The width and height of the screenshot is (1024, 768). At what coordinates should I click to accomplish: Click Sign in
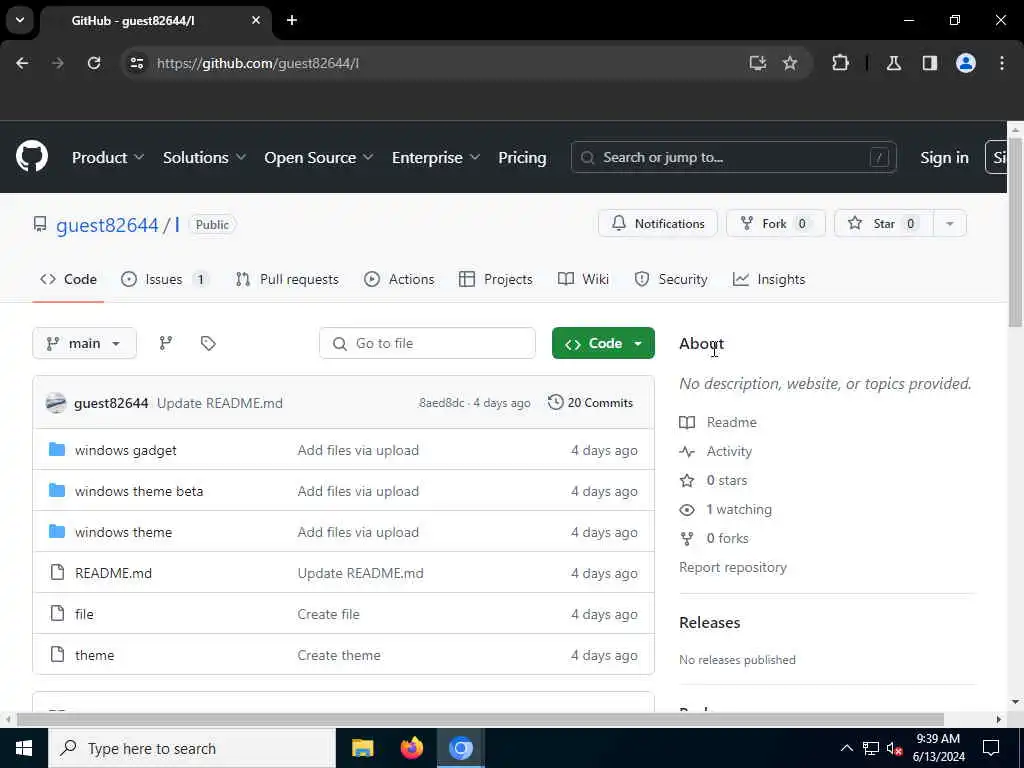pyautogui.click(x=944, y=157)
